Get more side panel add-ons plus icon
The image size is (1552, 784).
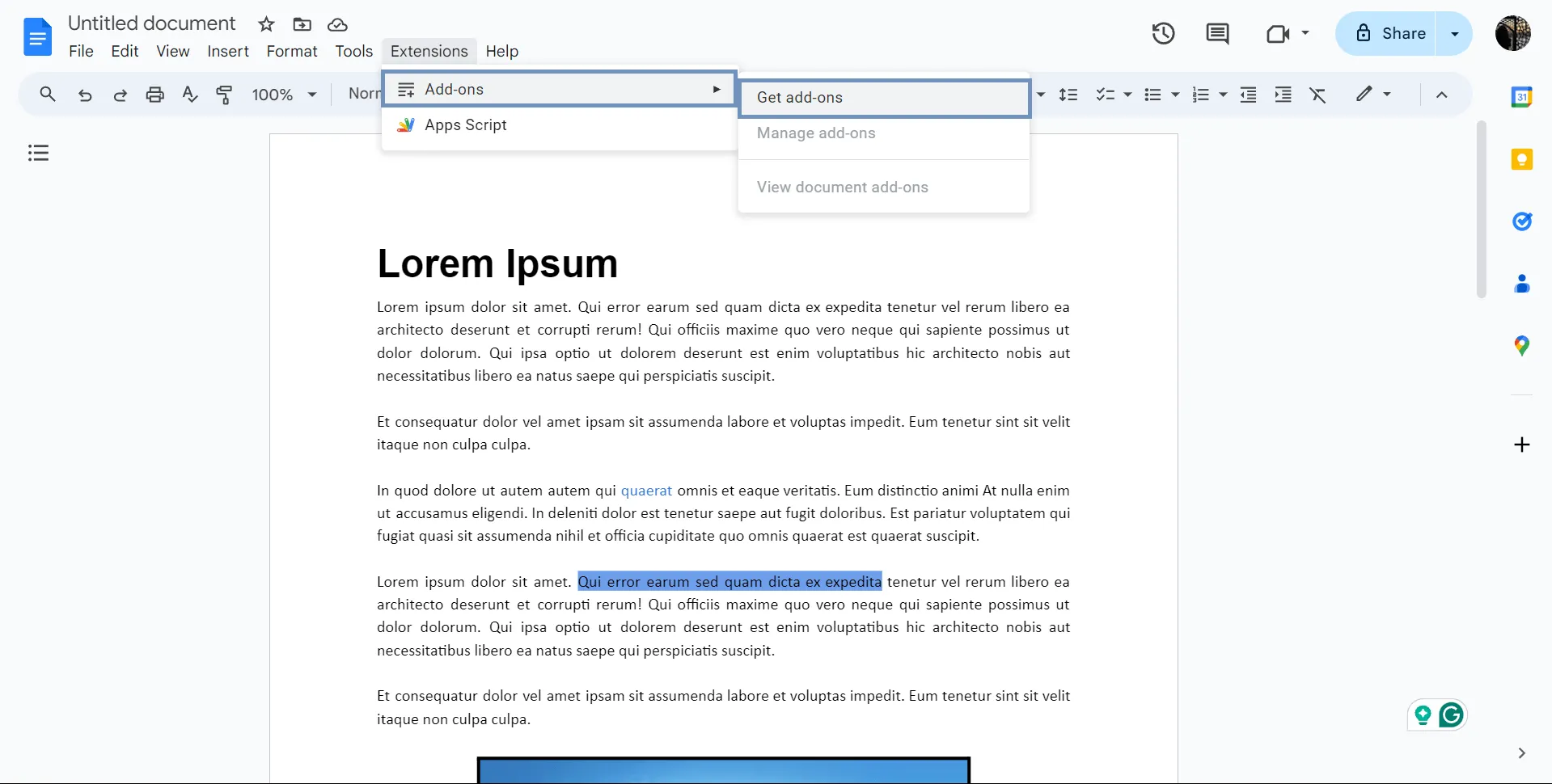coord(1521,445)
